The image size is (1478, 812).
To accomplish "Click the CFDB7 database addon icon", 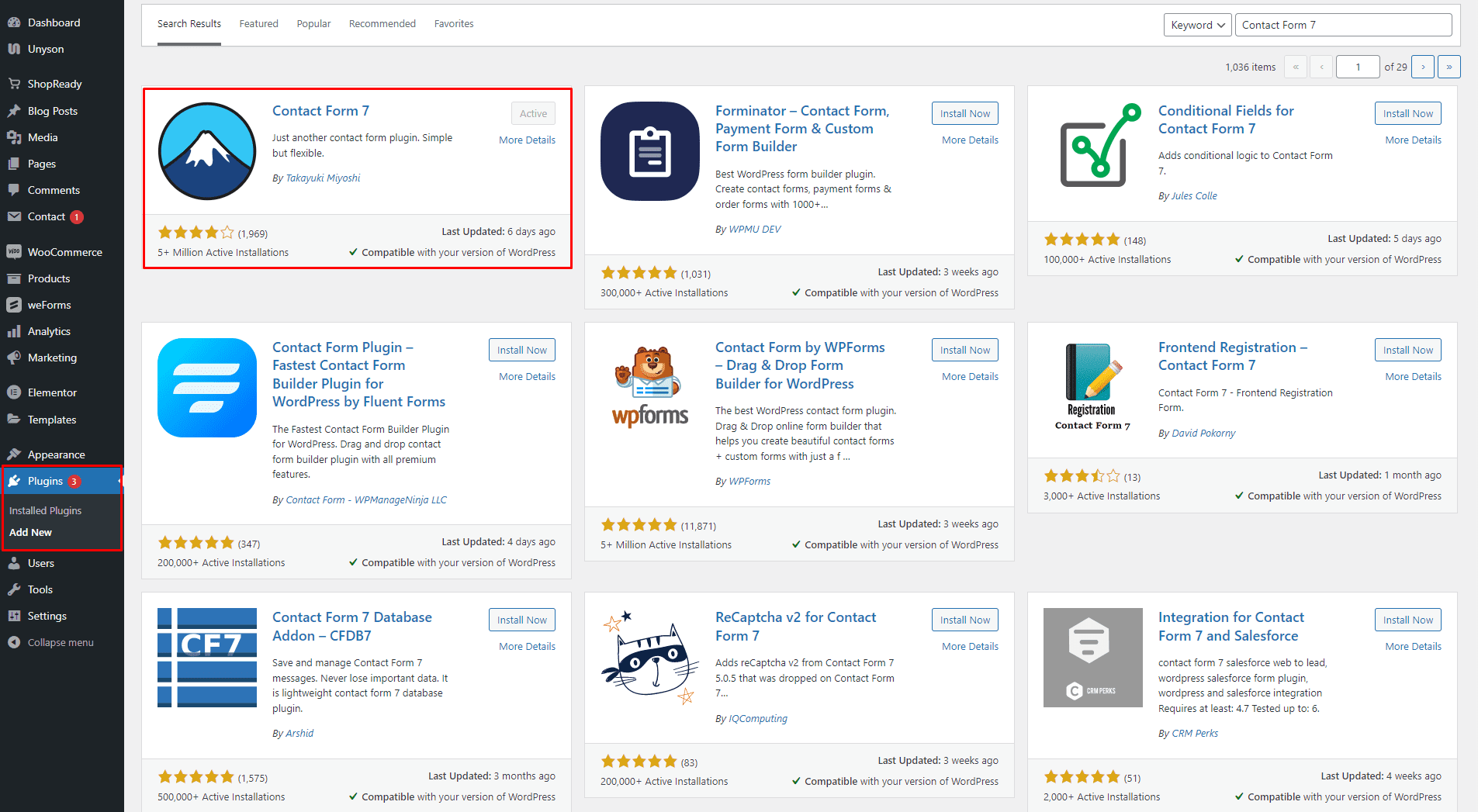I will click(x=207, y=658).
